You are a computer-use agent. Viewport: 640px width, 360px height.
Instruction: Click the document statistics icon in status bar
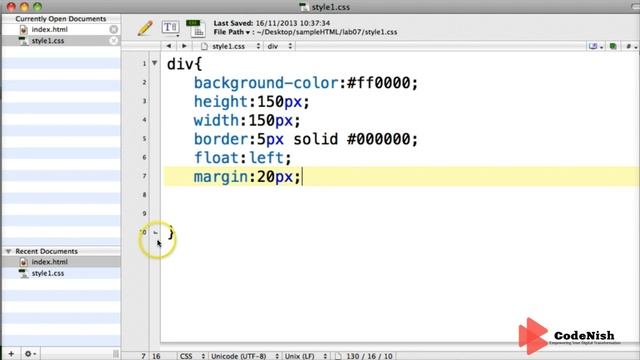coord(338,356)
